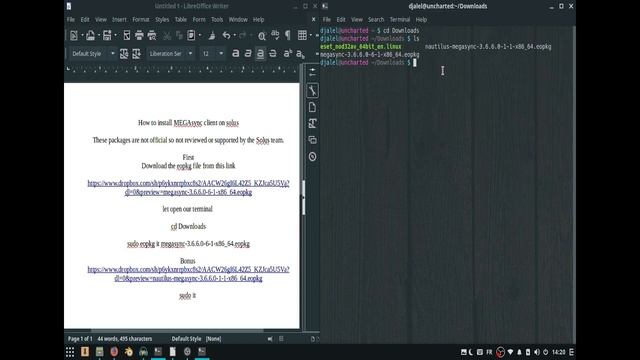Toggle Superscript formatting button
640x360 pixels.
click(x=288, y=53)
